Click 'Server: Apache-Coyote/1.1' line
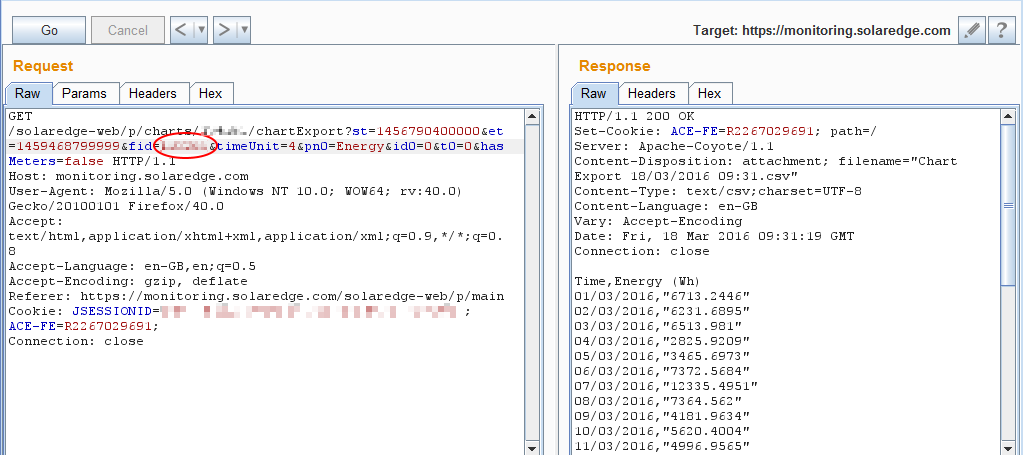1023x455 pixels. 674,146
